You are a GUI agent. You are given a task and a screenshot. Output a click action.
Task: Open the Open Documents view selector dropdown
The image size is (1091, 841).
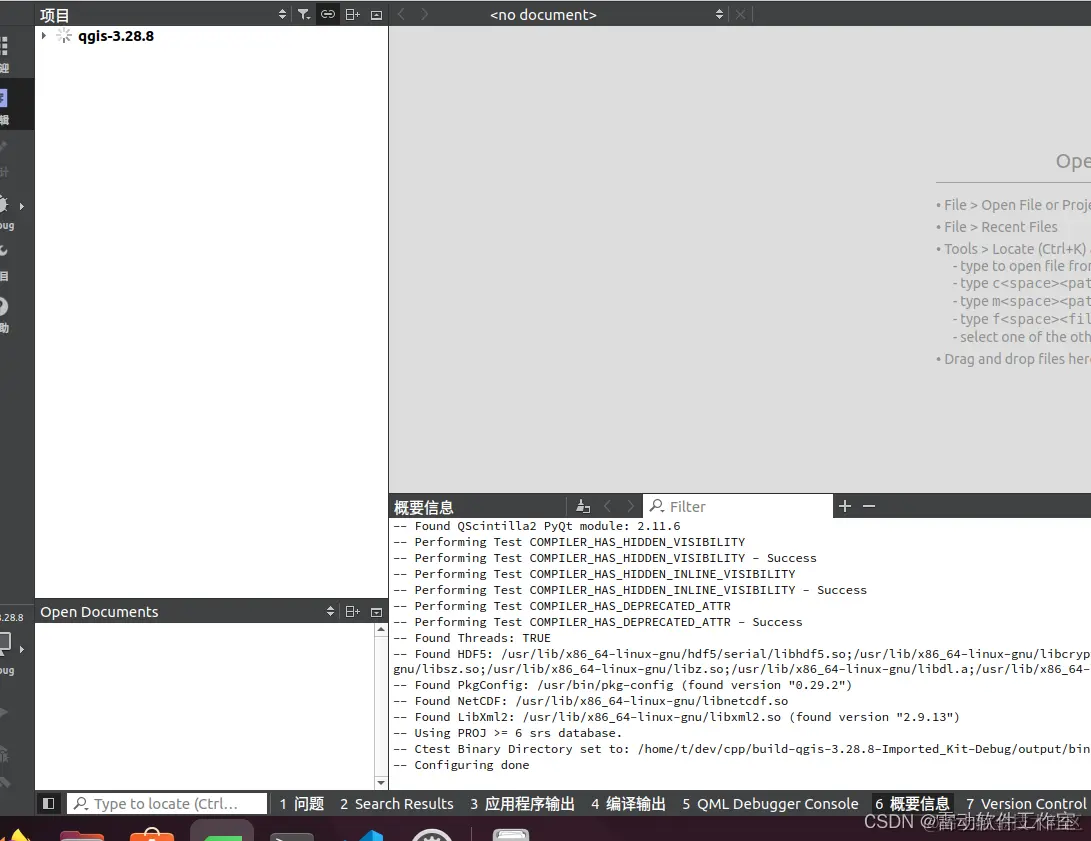click(331, 611)
